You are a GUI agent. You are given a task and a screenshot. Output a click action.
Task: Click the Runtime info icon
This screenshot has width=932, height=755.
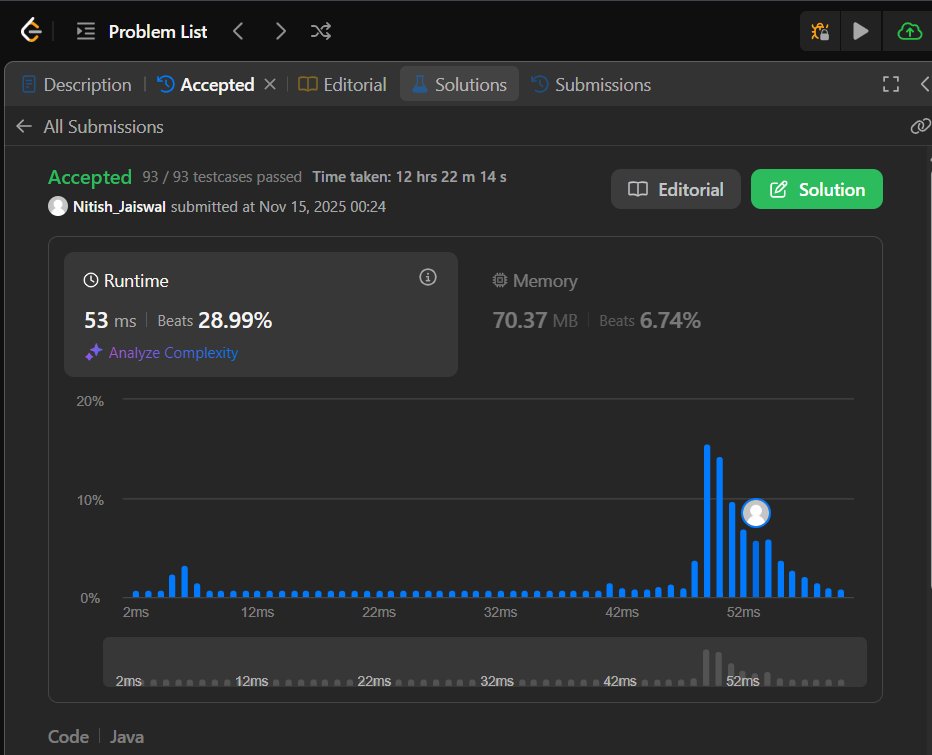428,277
